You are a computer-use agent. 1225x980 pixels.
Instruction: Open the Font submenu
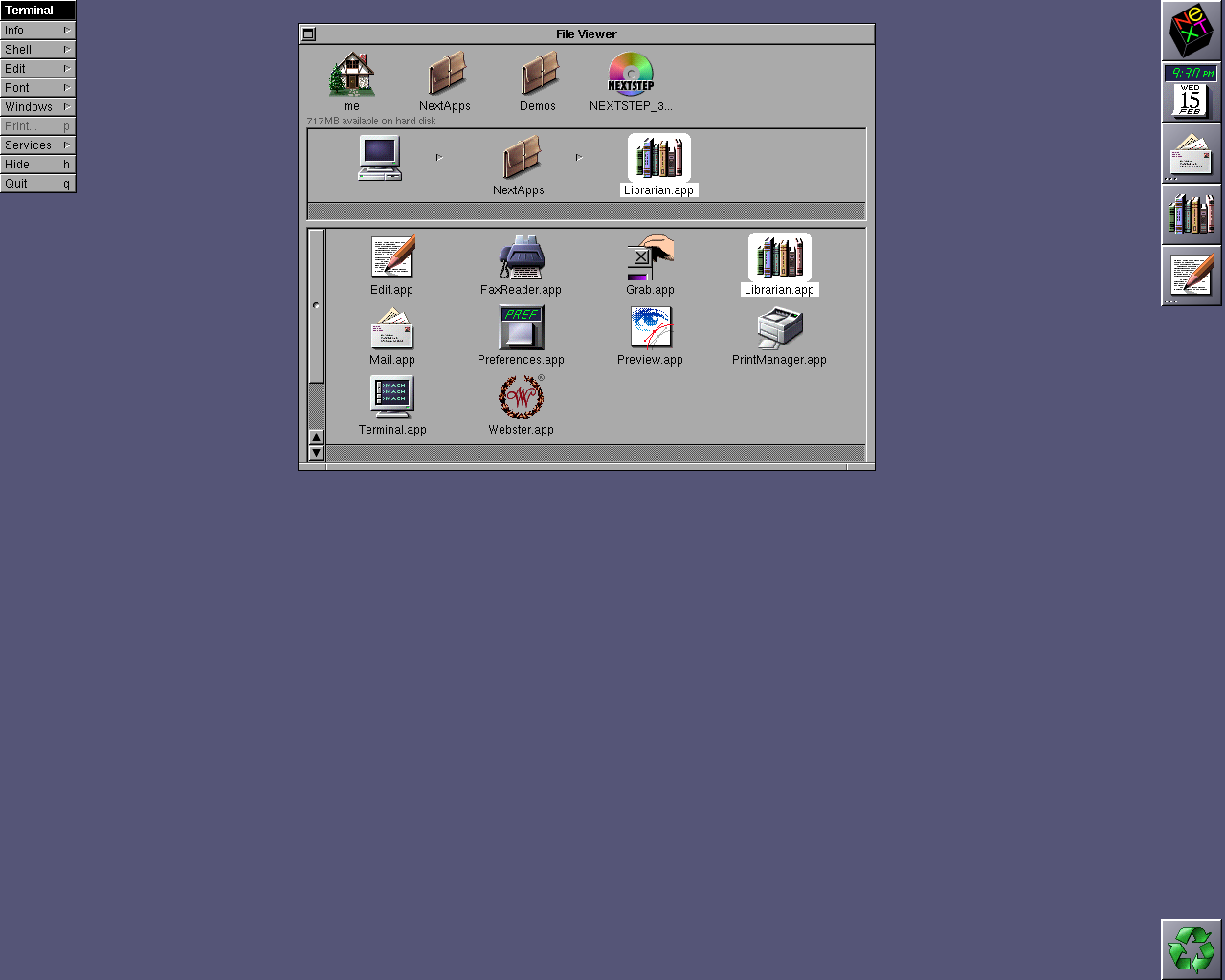tap(37, 88)
